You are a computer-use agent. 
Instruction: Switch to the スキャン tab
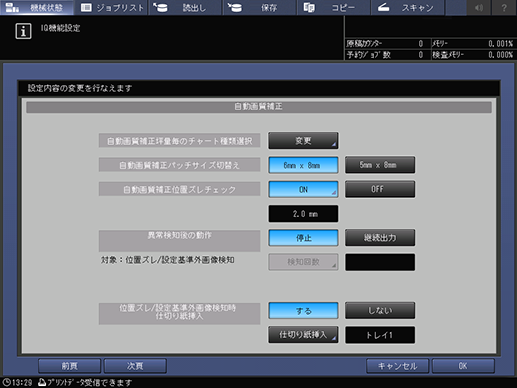click(x=408, y=7)
